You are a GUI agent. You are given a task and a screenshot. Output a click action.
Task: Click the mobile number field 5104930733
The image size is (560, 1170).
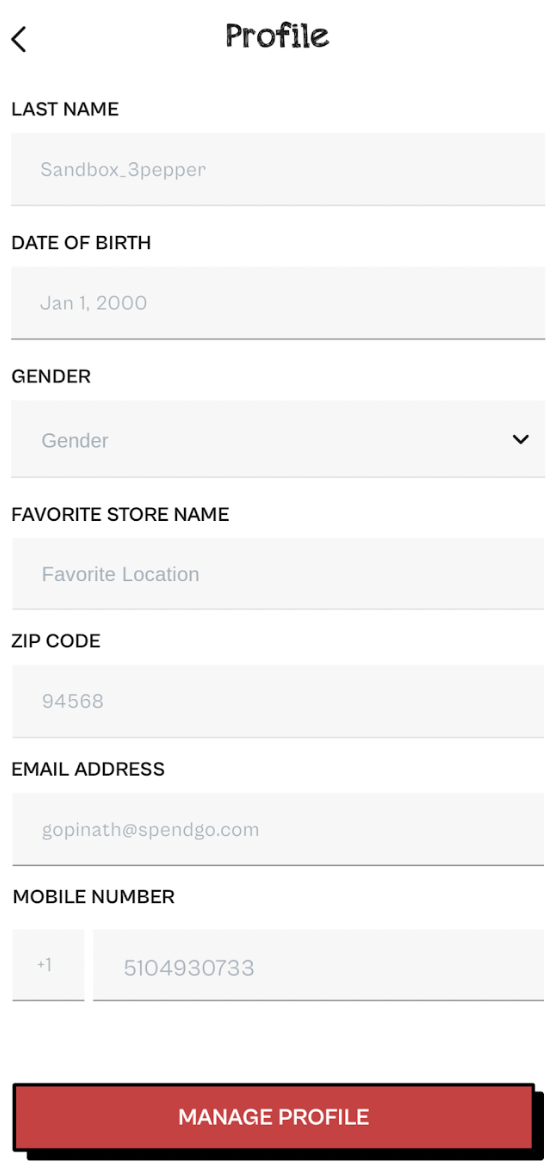tap(319, 965)
